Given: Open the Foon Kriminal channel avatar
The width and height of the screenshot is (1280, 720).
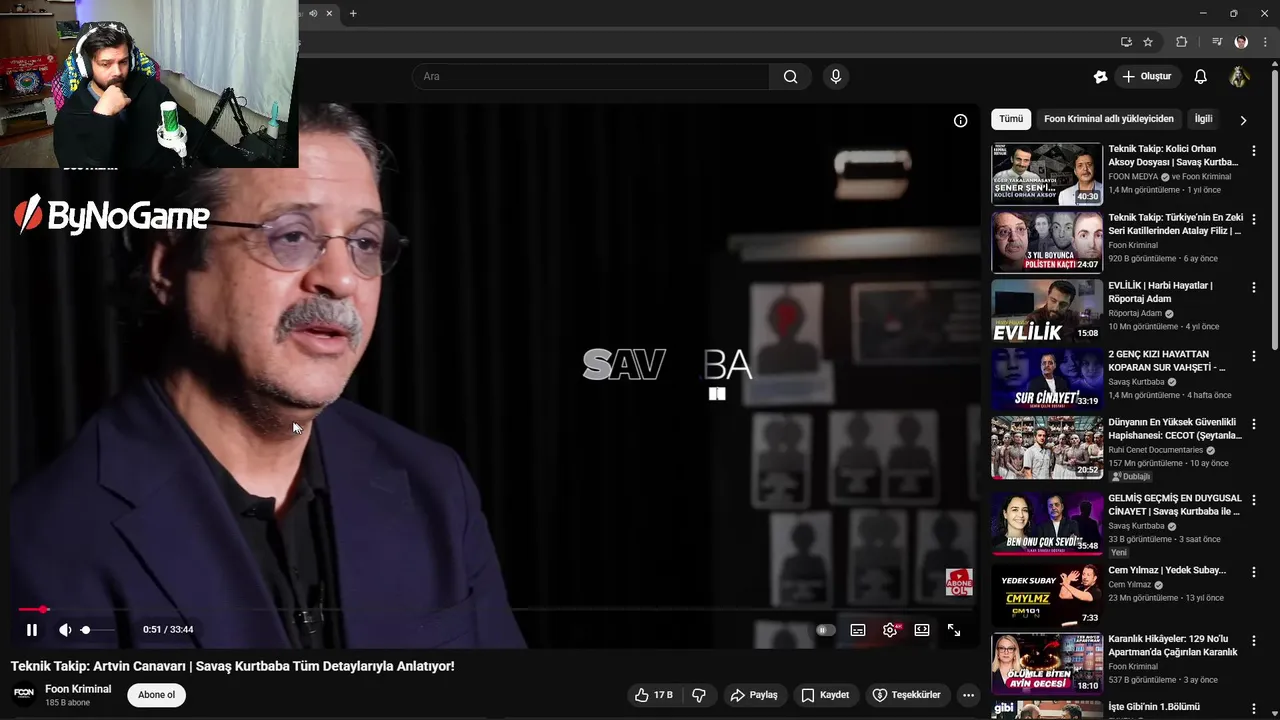Looking at the screenshot, I should (x=24, y=694).
